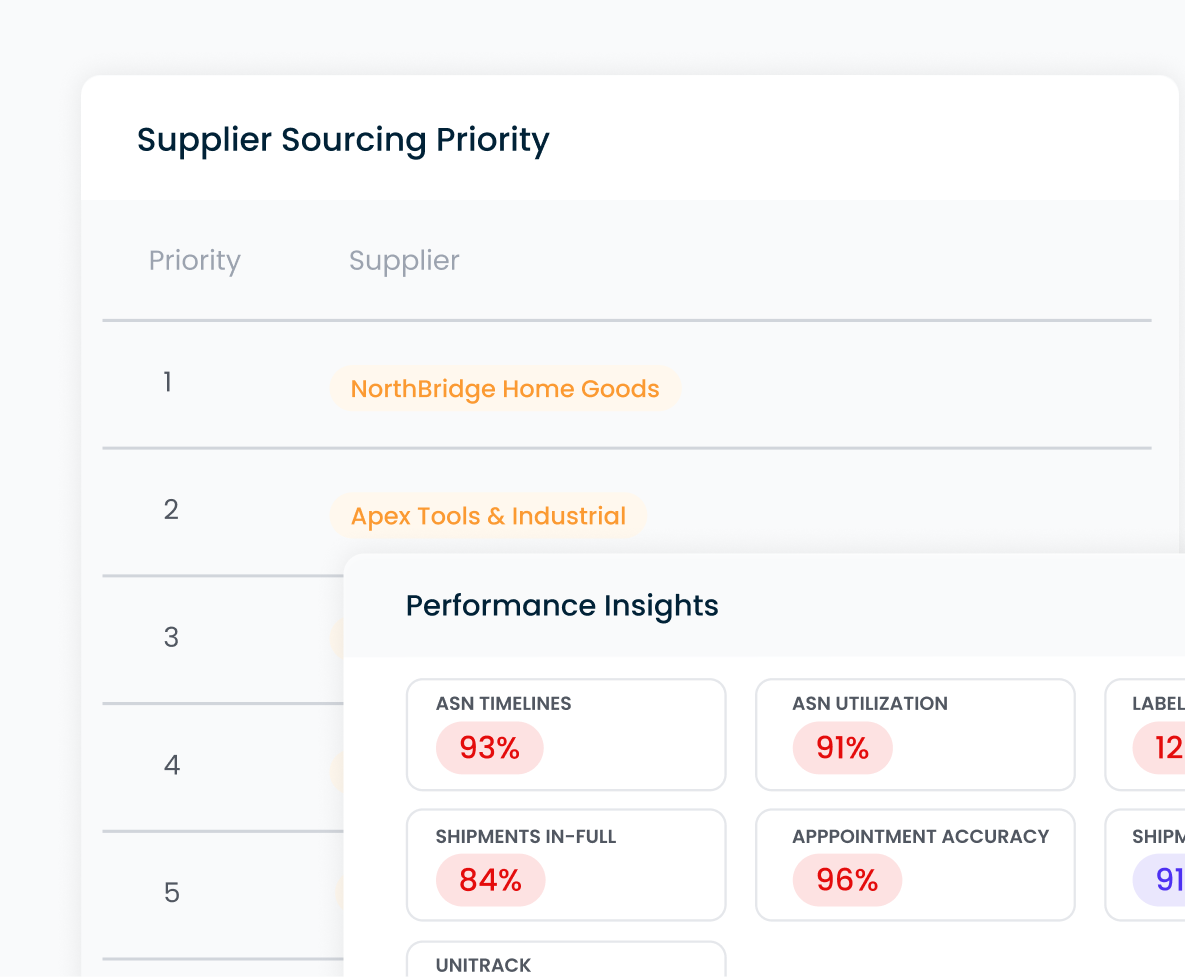
Task: Open the Apex Tools & Industrial supplier tag
Action: point(488,516)
